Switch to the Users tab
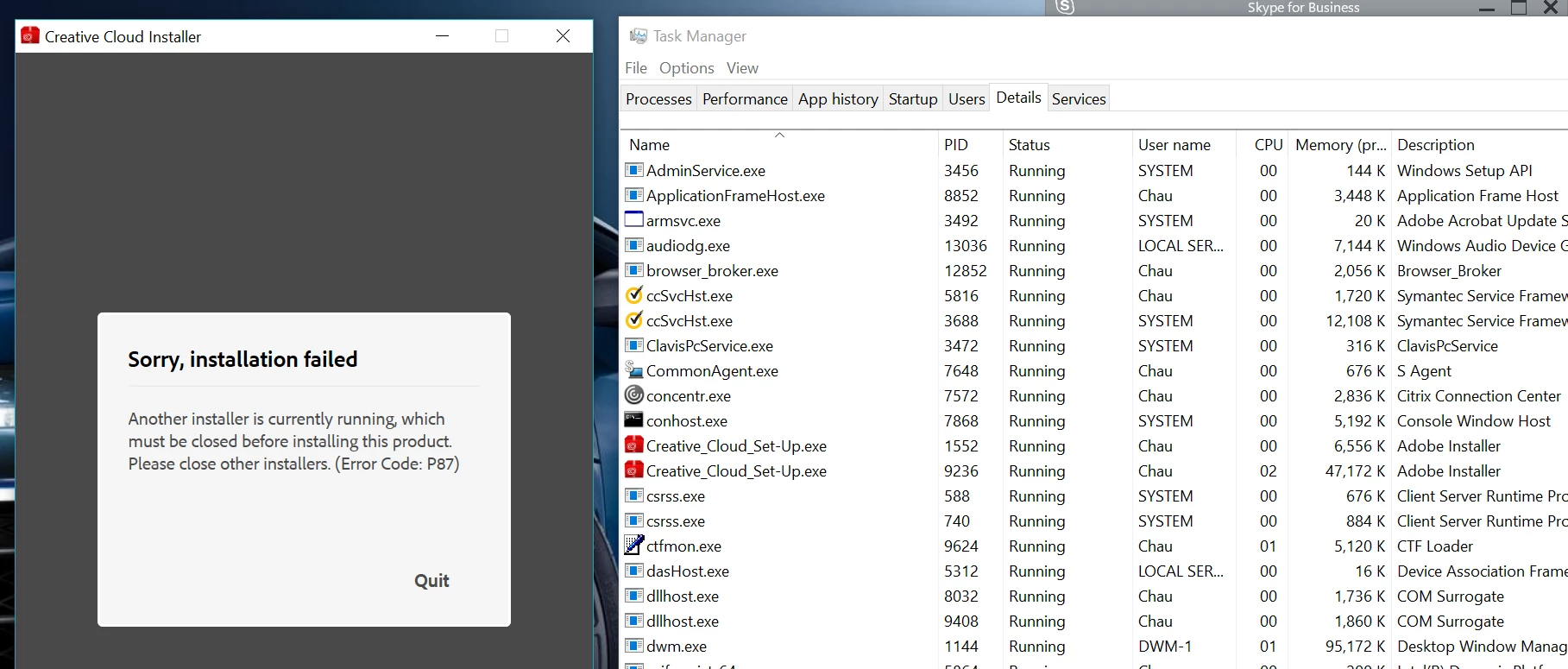Image resolution: width=1568 pixels, height=669 pixels. point(967,99)
